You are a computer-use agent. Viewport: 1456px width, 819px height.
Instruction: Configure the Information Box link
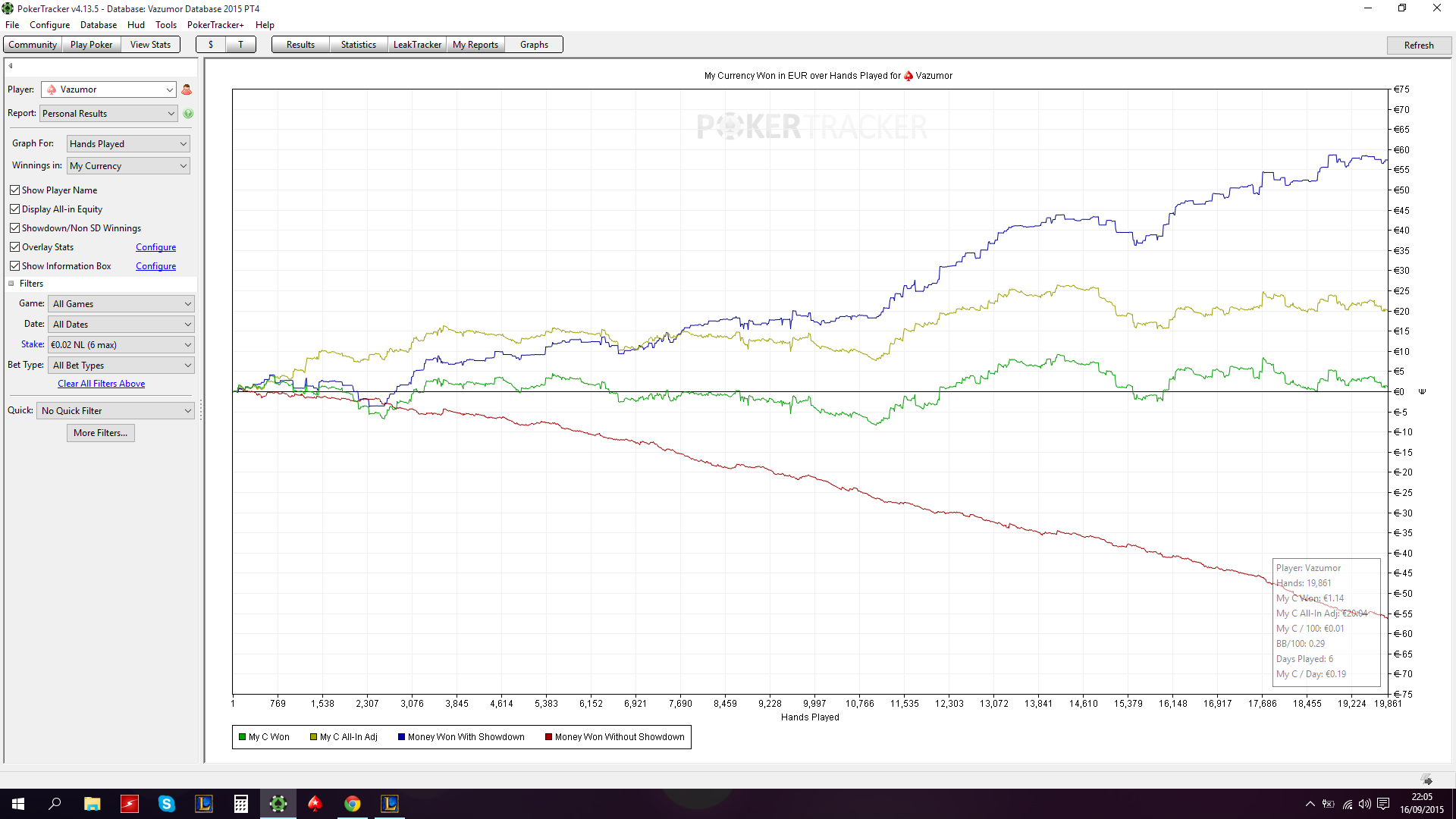point(155,266)
